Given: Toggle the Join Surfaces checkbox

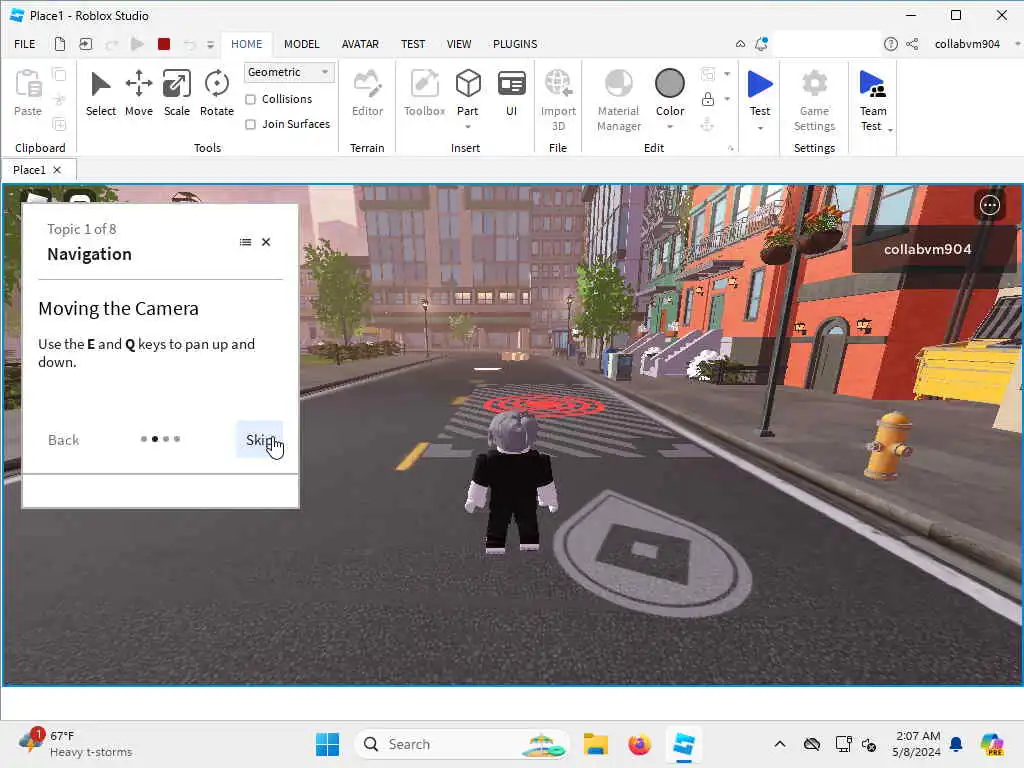Looking at the screenshot, I should [250, 124].
